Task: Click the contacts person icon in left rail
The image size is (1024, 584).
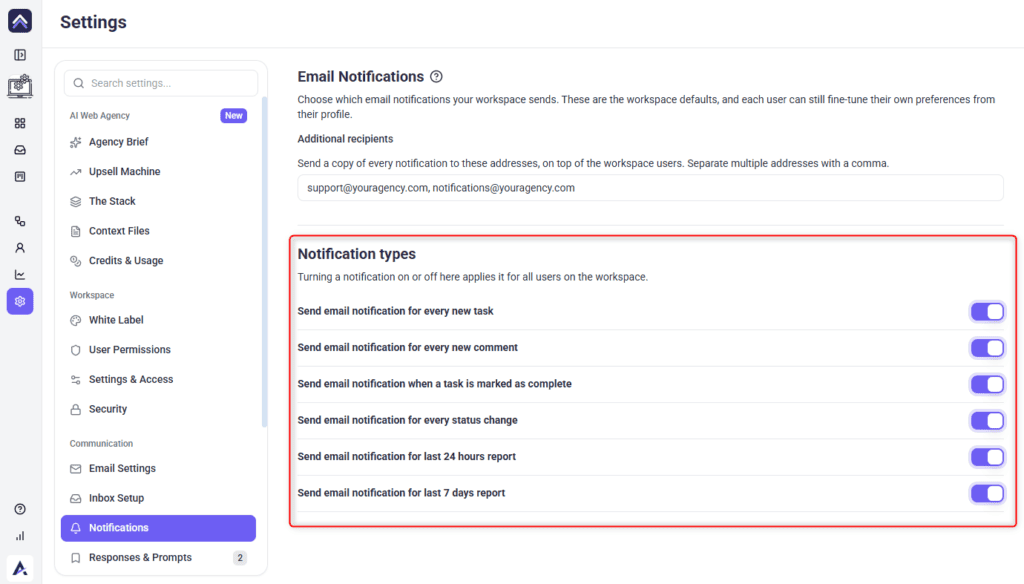Action: 20,248
